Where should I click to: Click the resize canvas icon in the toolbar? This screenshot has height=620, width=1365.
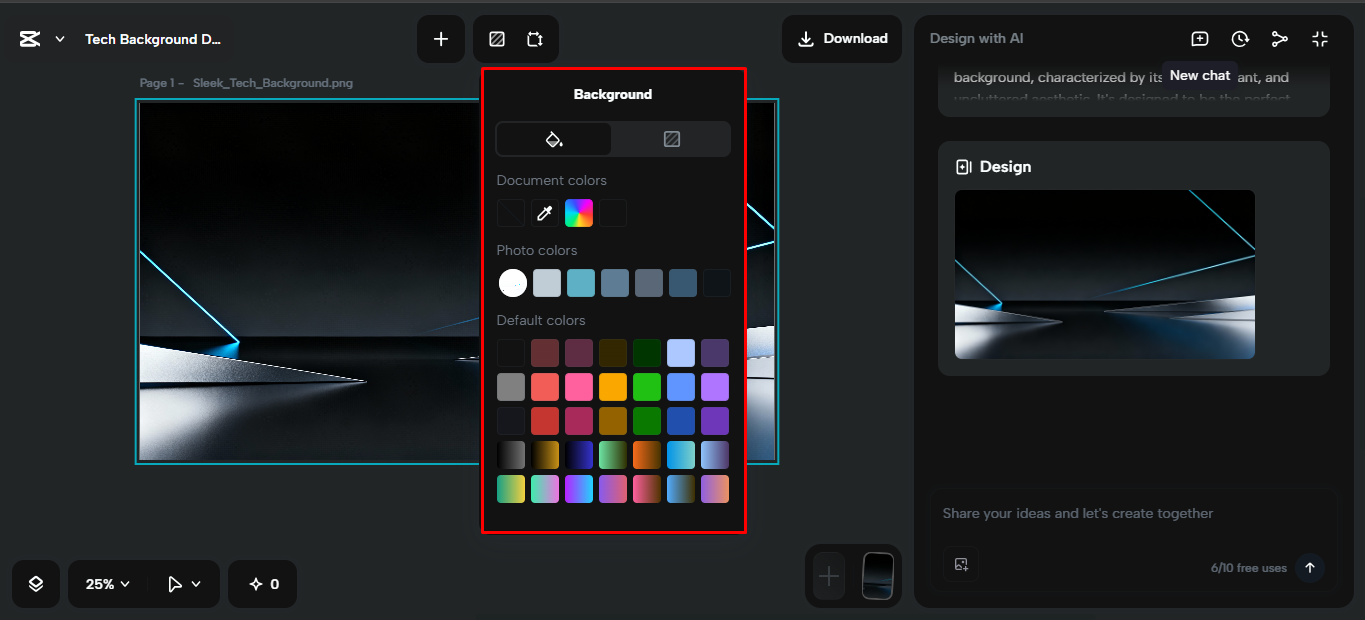(x=535, y=38)
